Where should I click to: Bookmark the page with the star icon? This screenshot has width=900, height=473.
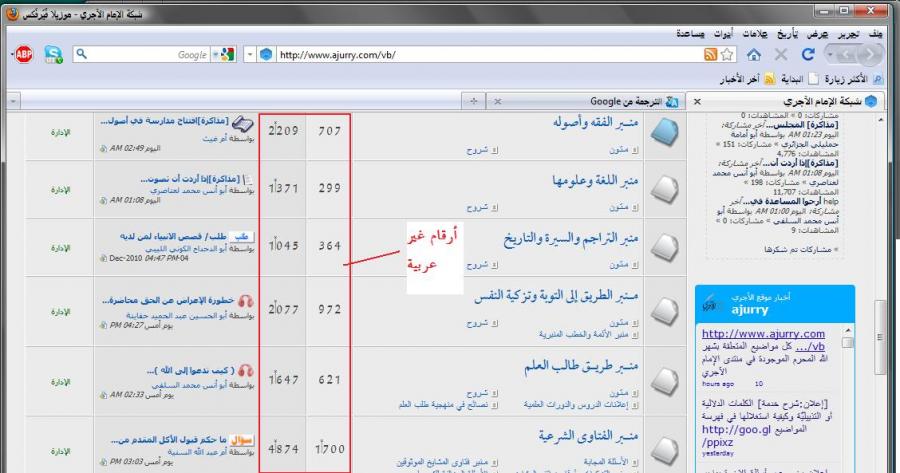(727, 55)
